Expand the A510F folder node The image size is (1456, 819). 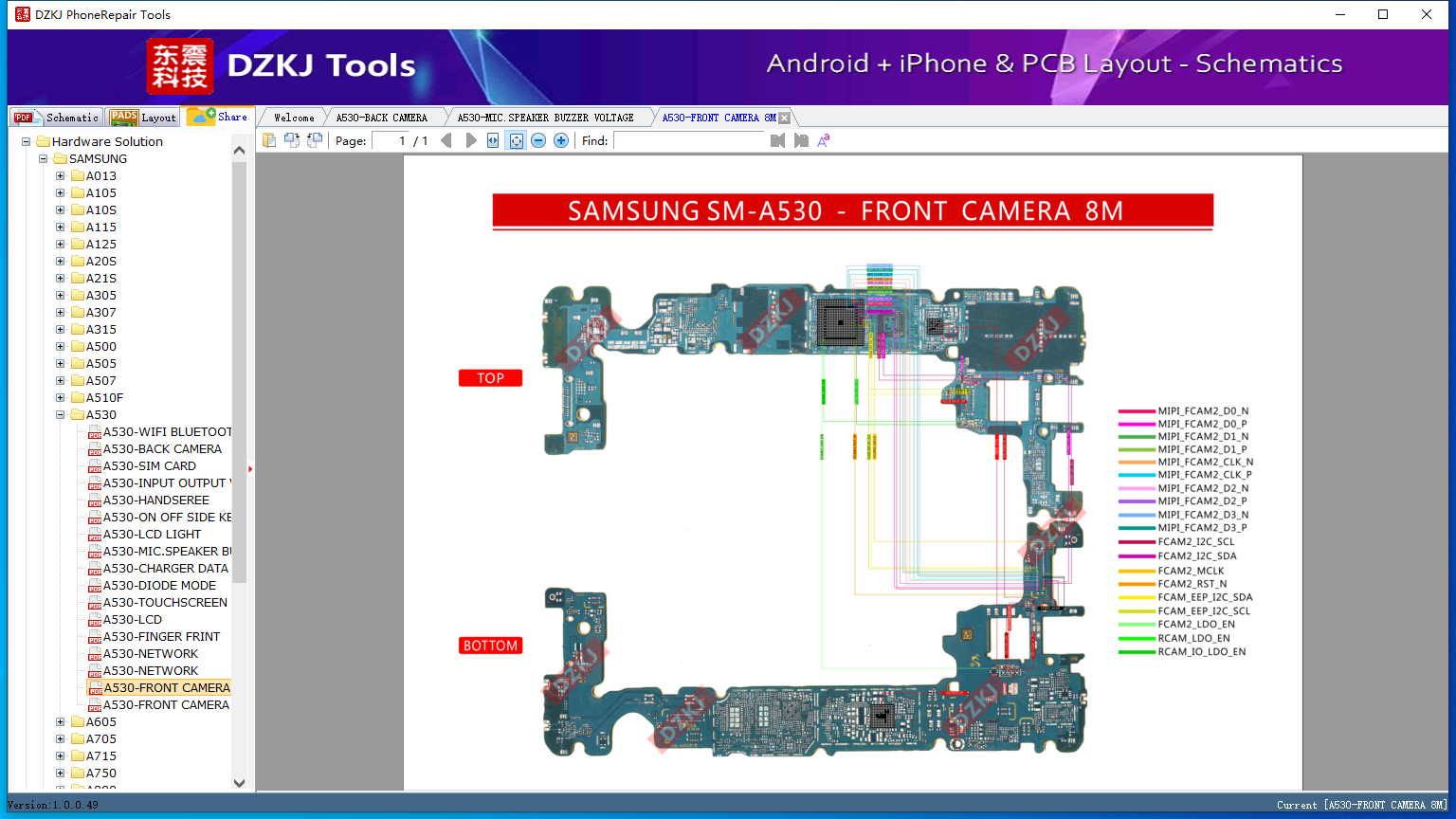(x=61, y=398)
